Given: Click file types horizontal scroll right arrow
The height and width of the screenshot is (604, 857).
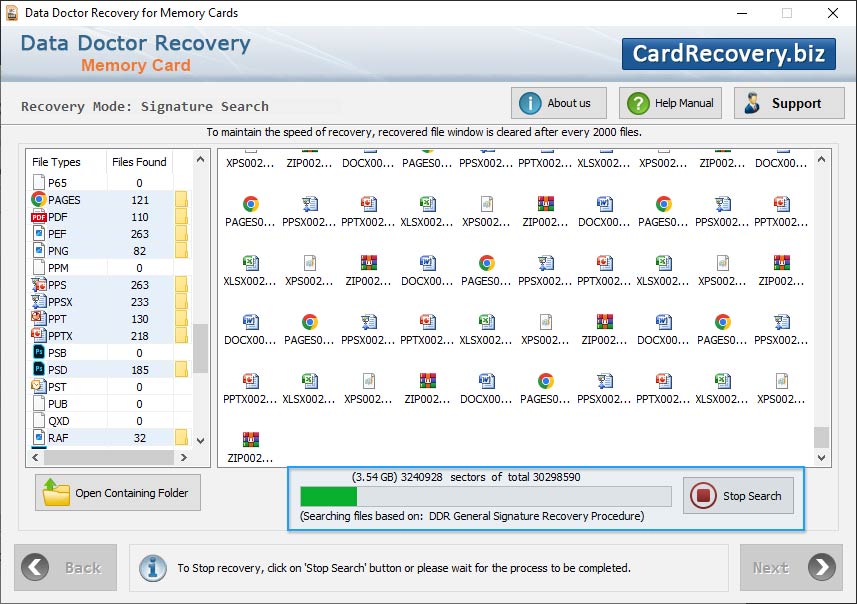Looking at the screenshot, I should click(x=184, y=458).
